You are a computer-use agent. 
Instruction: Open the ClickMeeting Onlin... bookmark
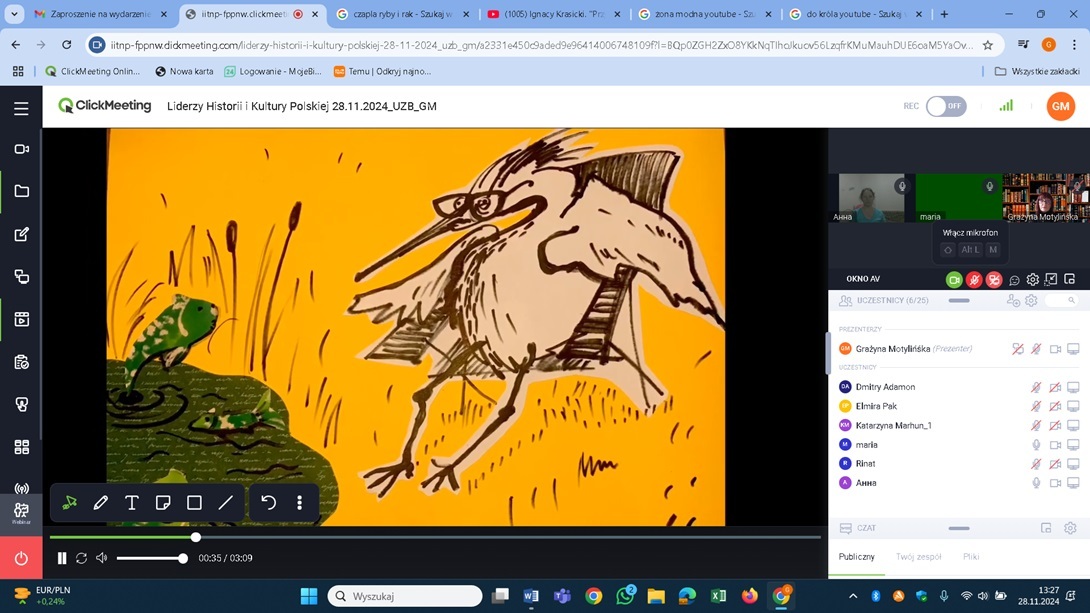coord(92,71)
